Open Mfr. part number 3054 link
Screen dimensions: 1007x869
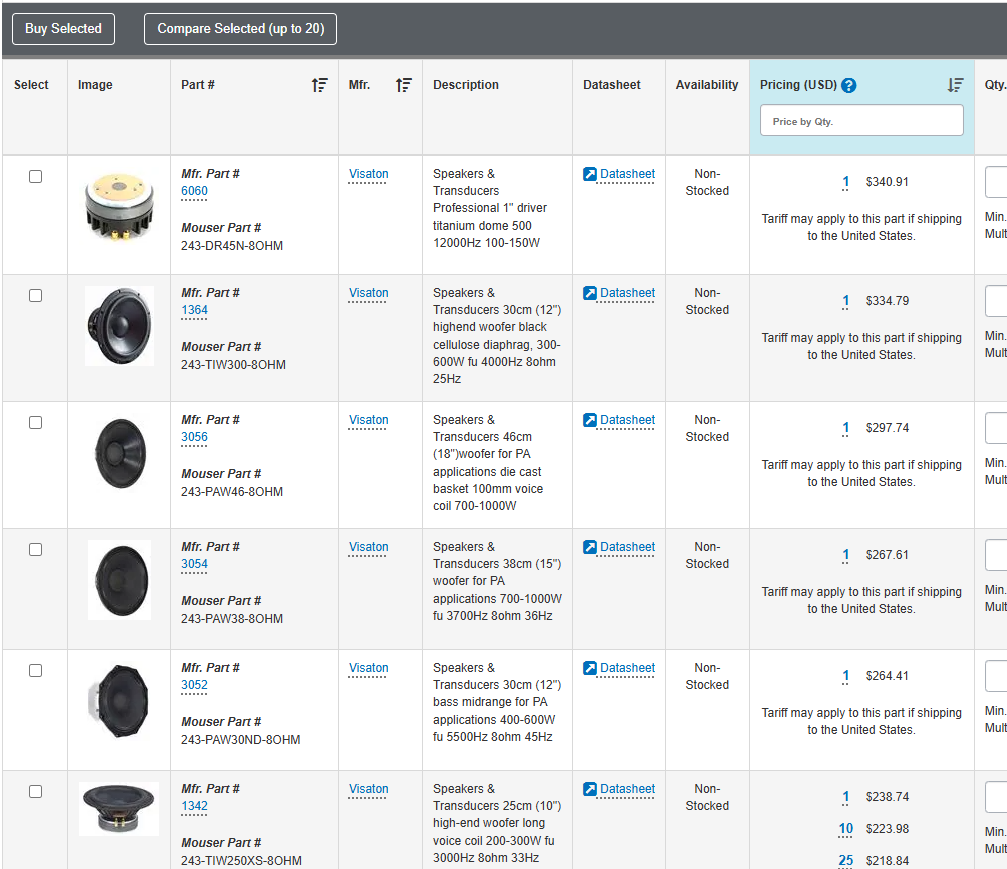(x=194, y=564)
